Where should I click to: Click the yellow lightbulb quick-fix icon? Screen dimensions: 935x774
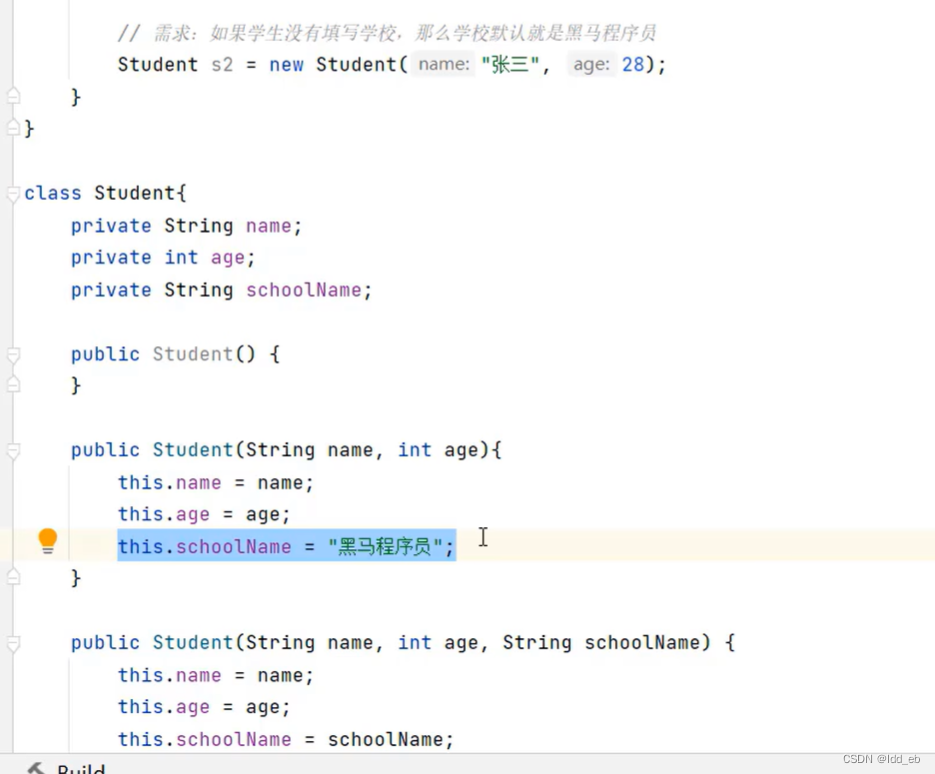click(48, 540)
